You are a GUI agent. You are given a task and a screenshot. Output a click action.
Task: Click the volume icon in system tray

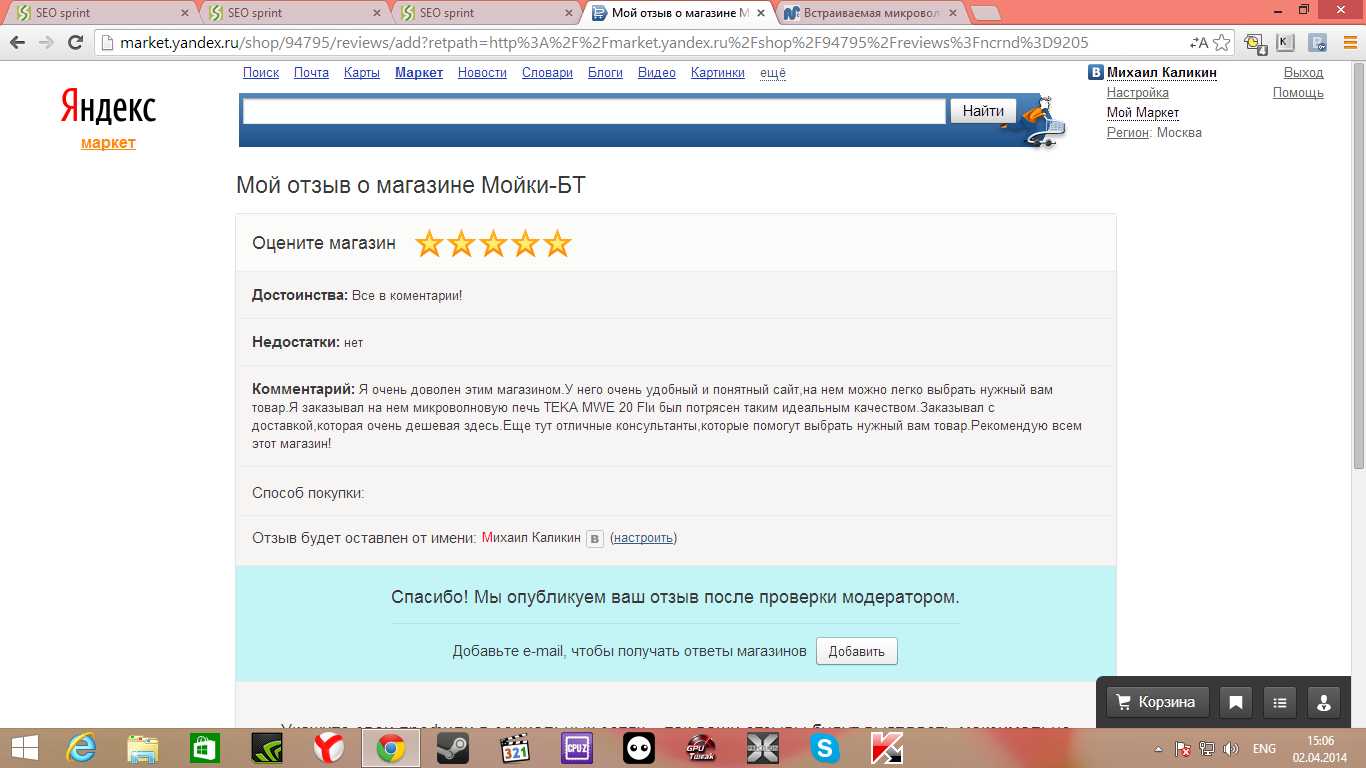click(1231, 749)
